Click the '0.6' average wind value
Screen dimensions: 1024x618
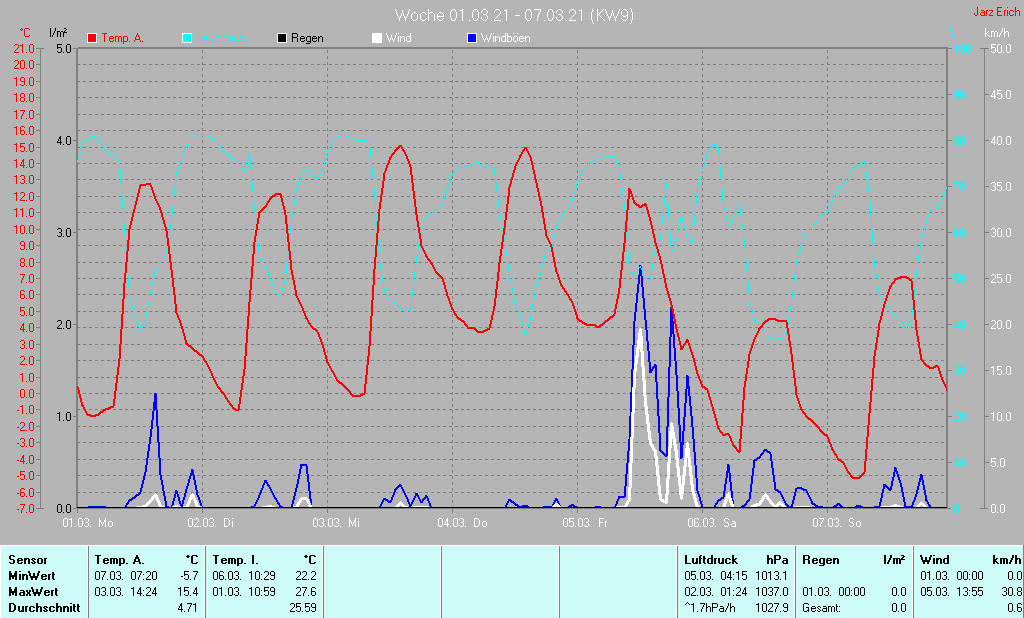click(1017, 608)
